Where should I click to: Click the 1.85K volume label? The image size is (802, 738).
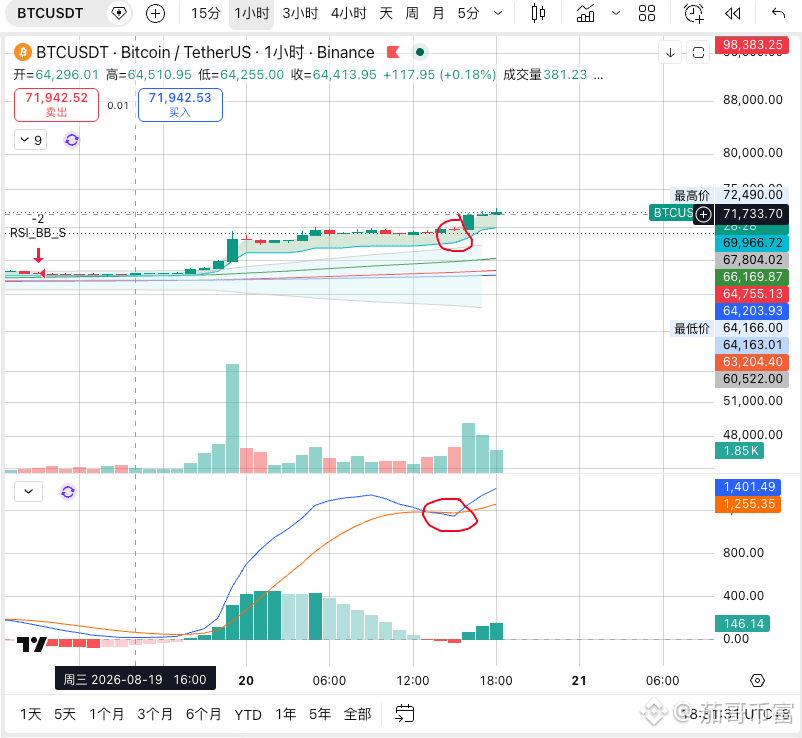tap(740, 451)
